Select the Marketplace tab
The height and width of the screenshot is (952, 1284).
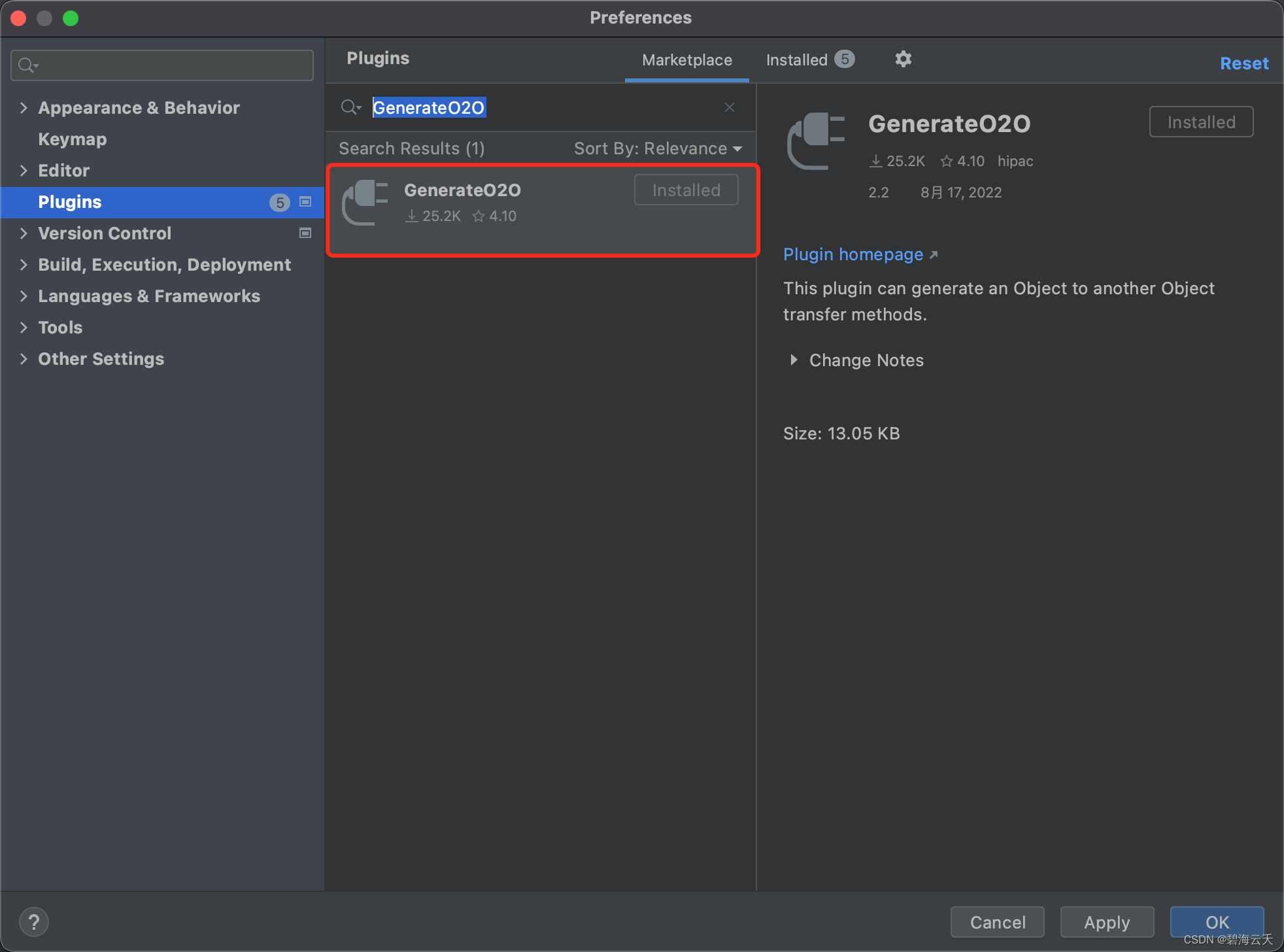686,60
